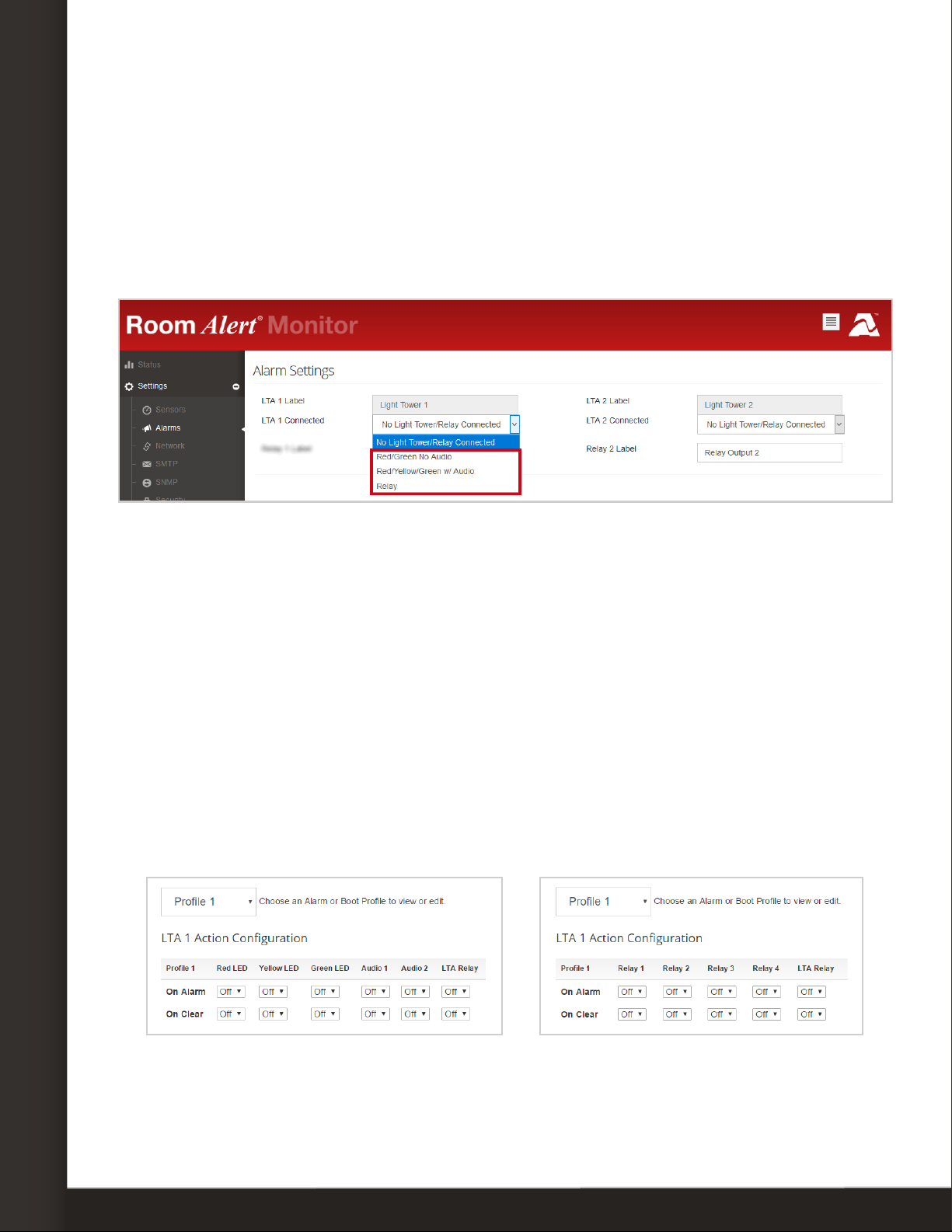Image resolution: width=952 pixels, height=1232 pixels.
Task: Open Relay 3 On Alarm dropdown
Action: click(722, 992)
